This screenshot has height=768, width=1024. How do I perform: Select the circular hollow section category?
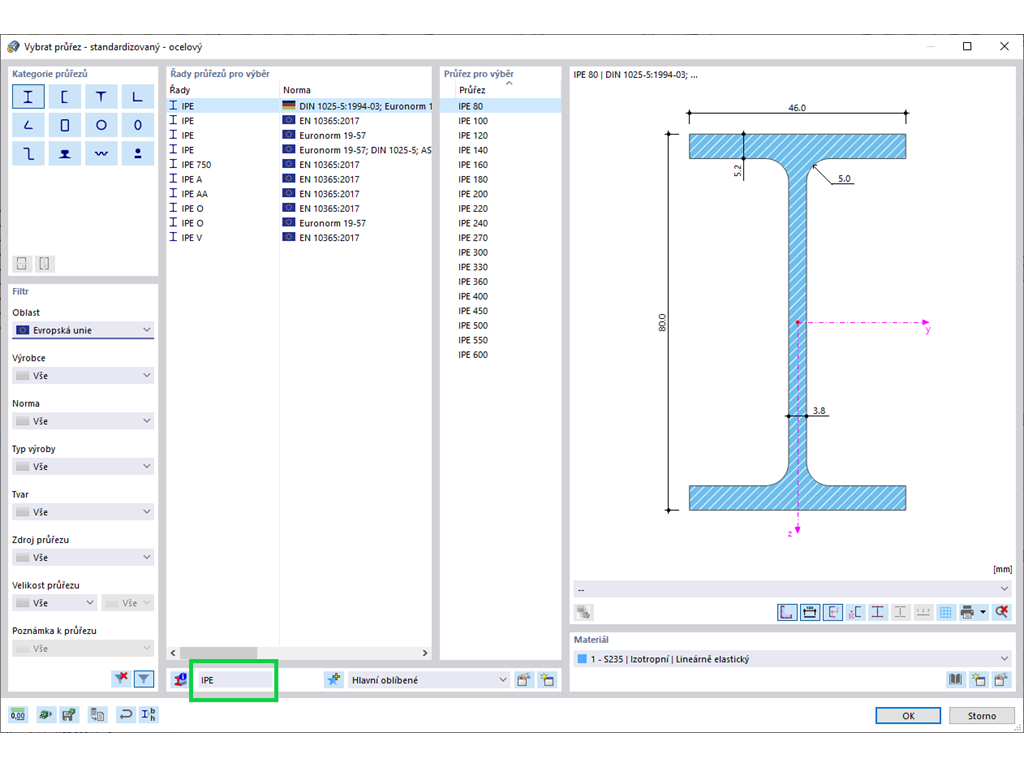tap(101, 125)
